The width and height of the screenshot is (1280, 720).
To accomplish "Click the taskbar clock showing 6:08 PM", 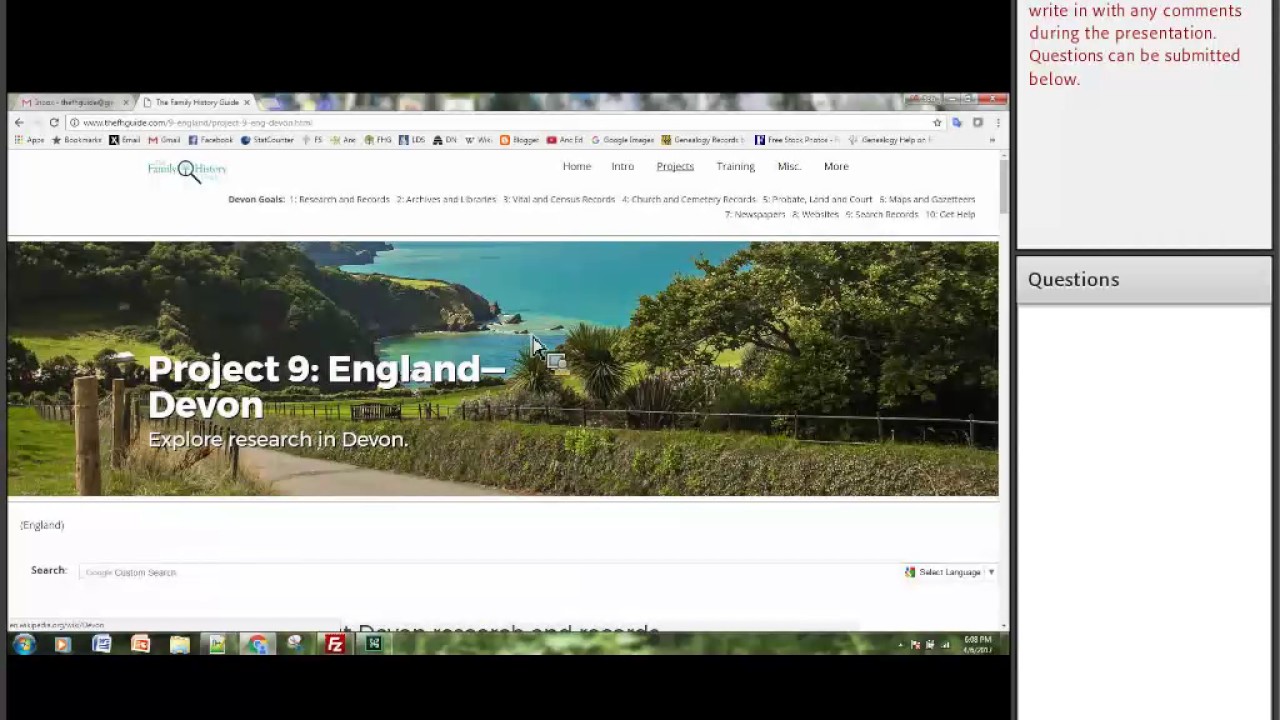I will 978,644.
